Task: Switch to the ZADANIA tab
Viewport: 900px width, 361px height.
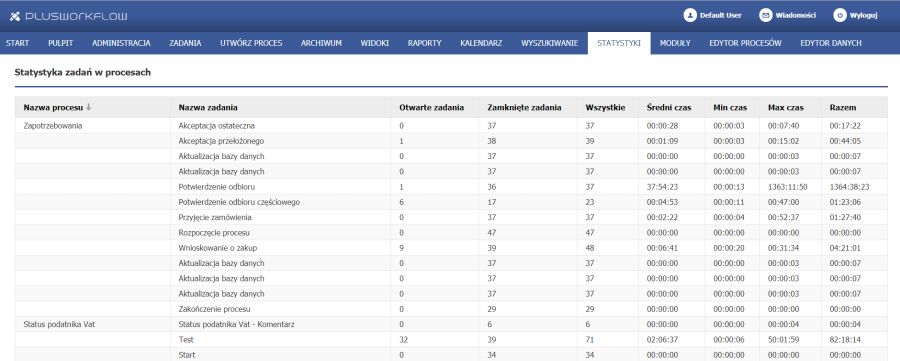Action: tap(185, 43)
